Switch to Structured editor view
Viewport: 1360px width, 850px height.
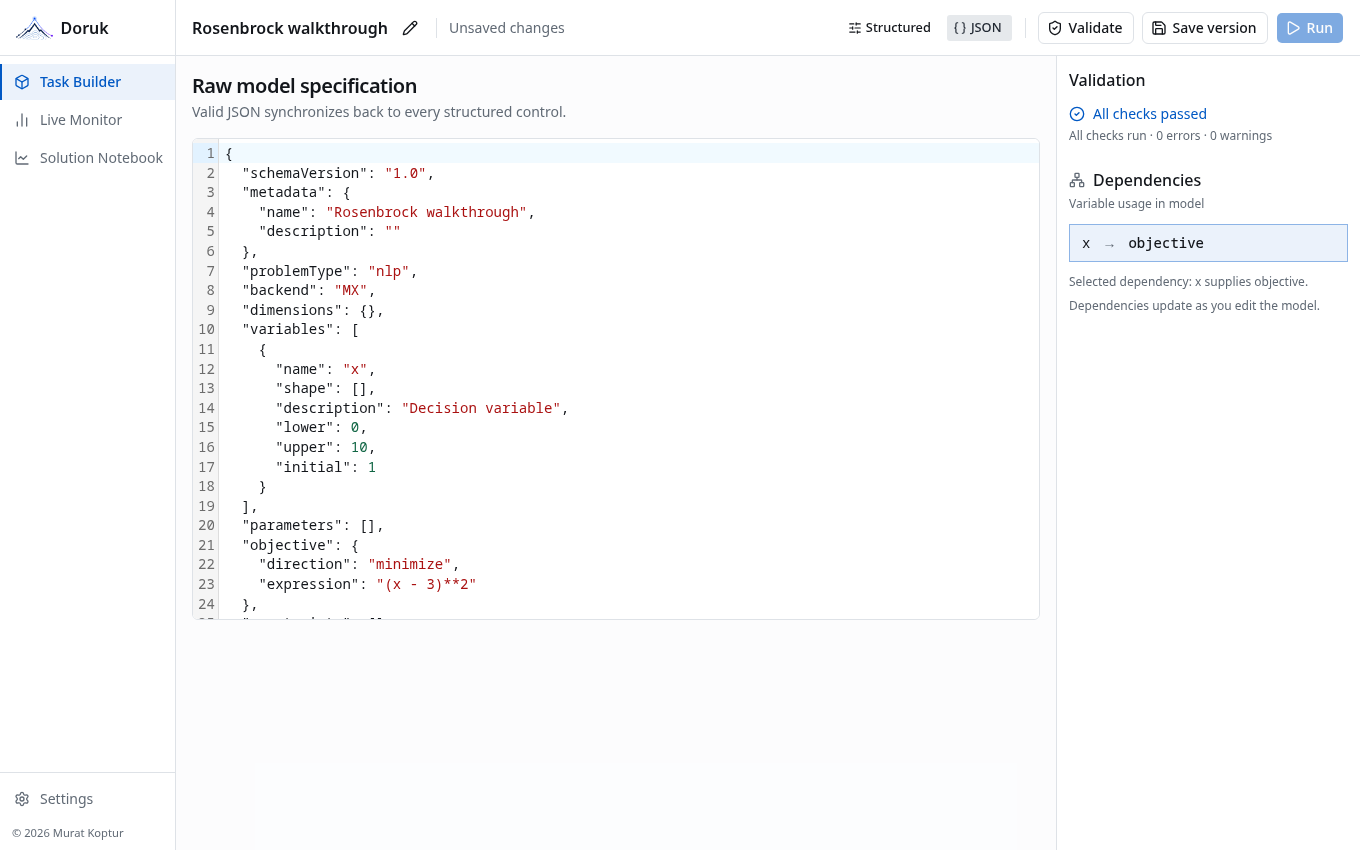click(x=889, y=28)
